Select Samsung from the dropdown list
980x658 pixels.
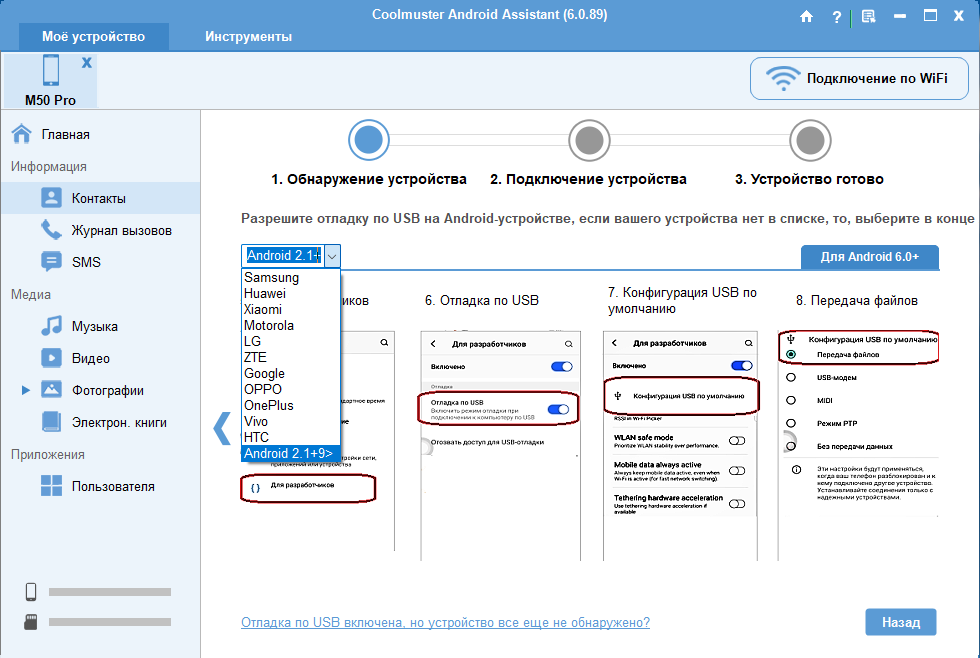271,278
